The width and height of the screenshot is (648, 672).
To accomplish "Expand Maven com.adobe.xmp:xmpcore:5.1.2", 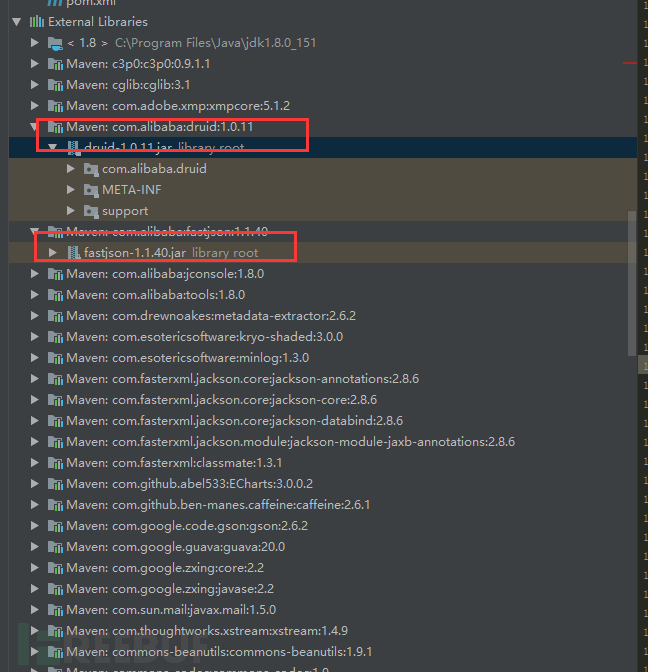I will click(x=35, y=105).
